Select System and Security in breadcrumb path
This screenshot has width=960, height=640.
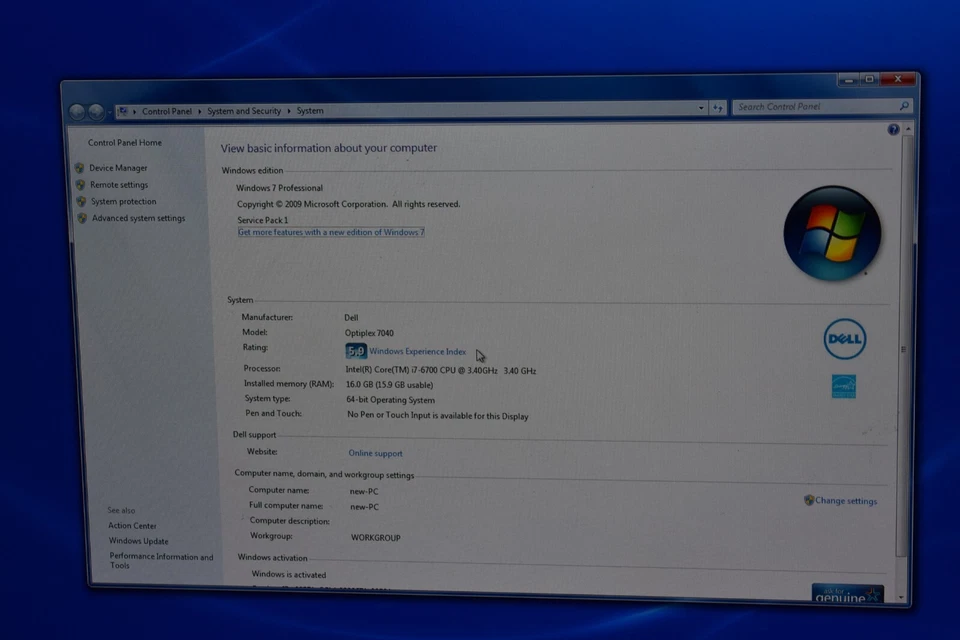pyautogui.click(x=244, y=111)
